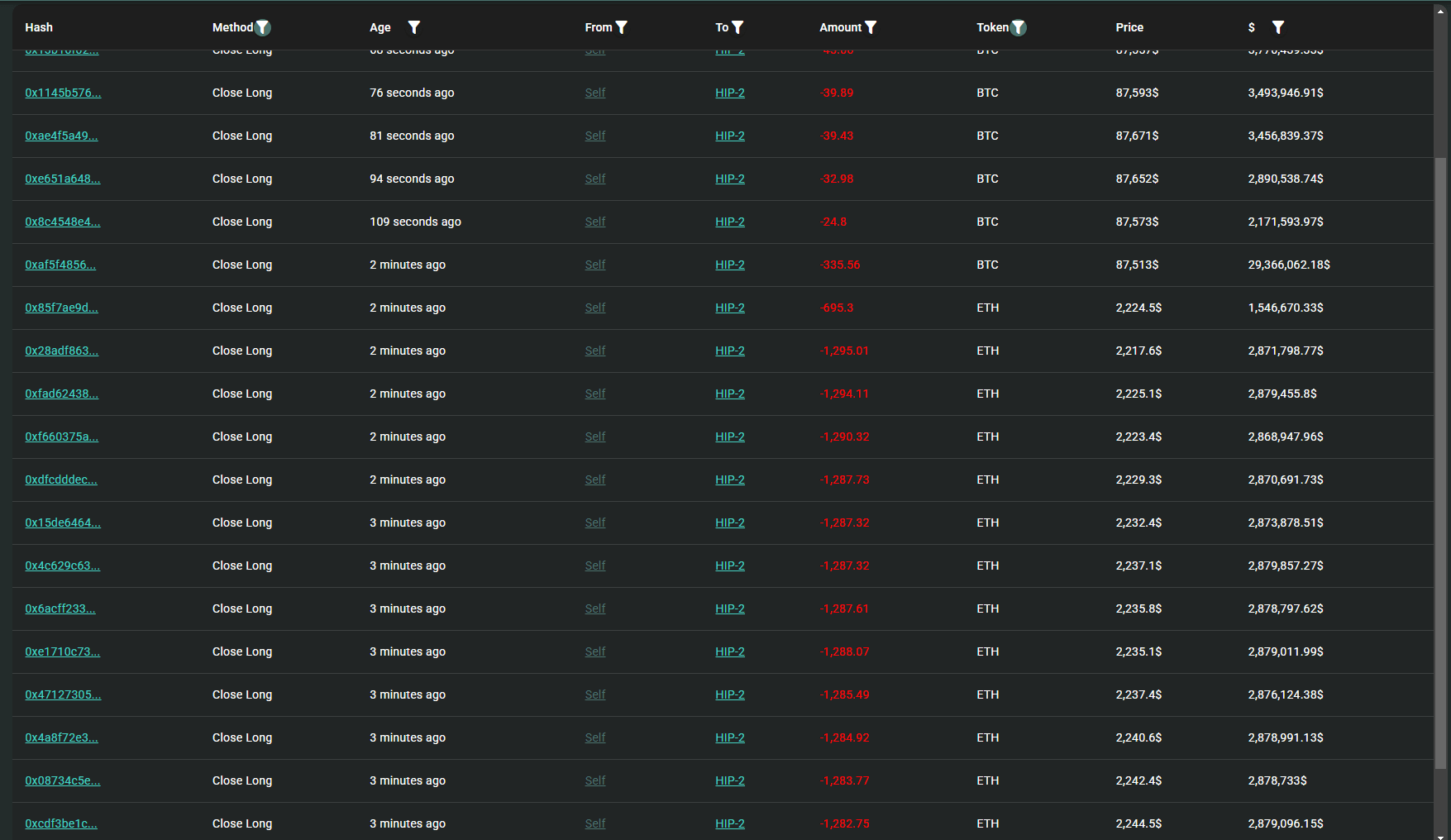Open the Token column filter icon

1019,27
